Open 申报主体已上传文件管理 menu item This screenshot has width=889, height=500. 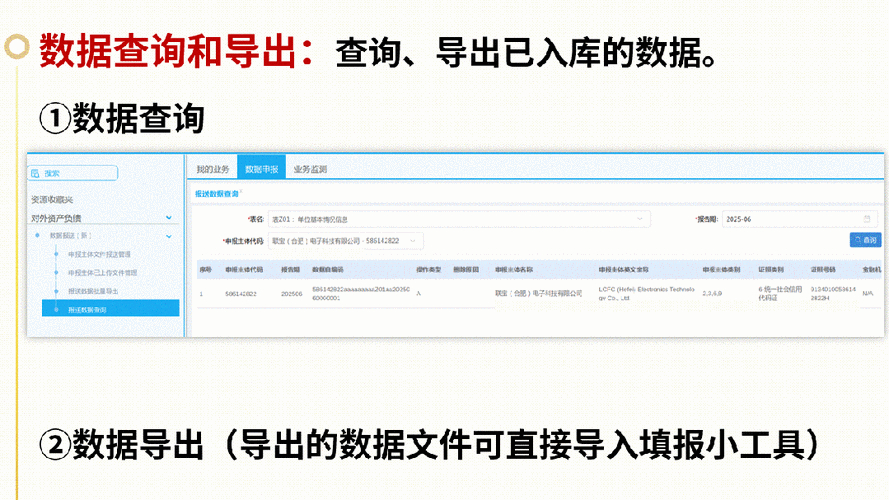103,273
